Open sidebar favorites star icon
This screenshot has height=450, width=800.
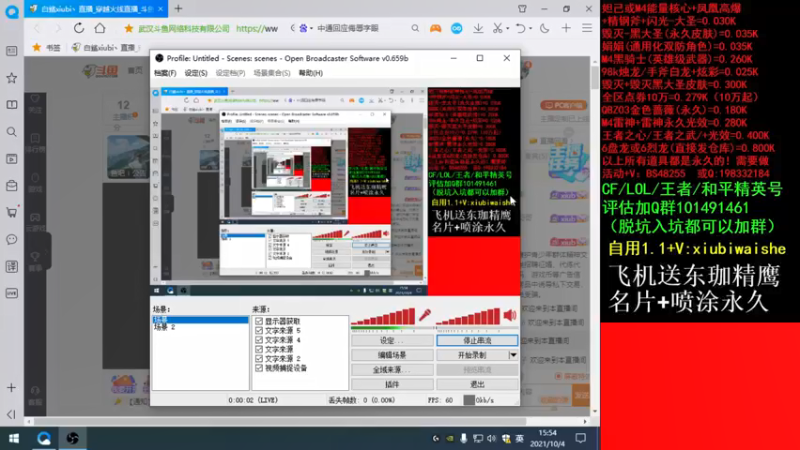[12, 78]
